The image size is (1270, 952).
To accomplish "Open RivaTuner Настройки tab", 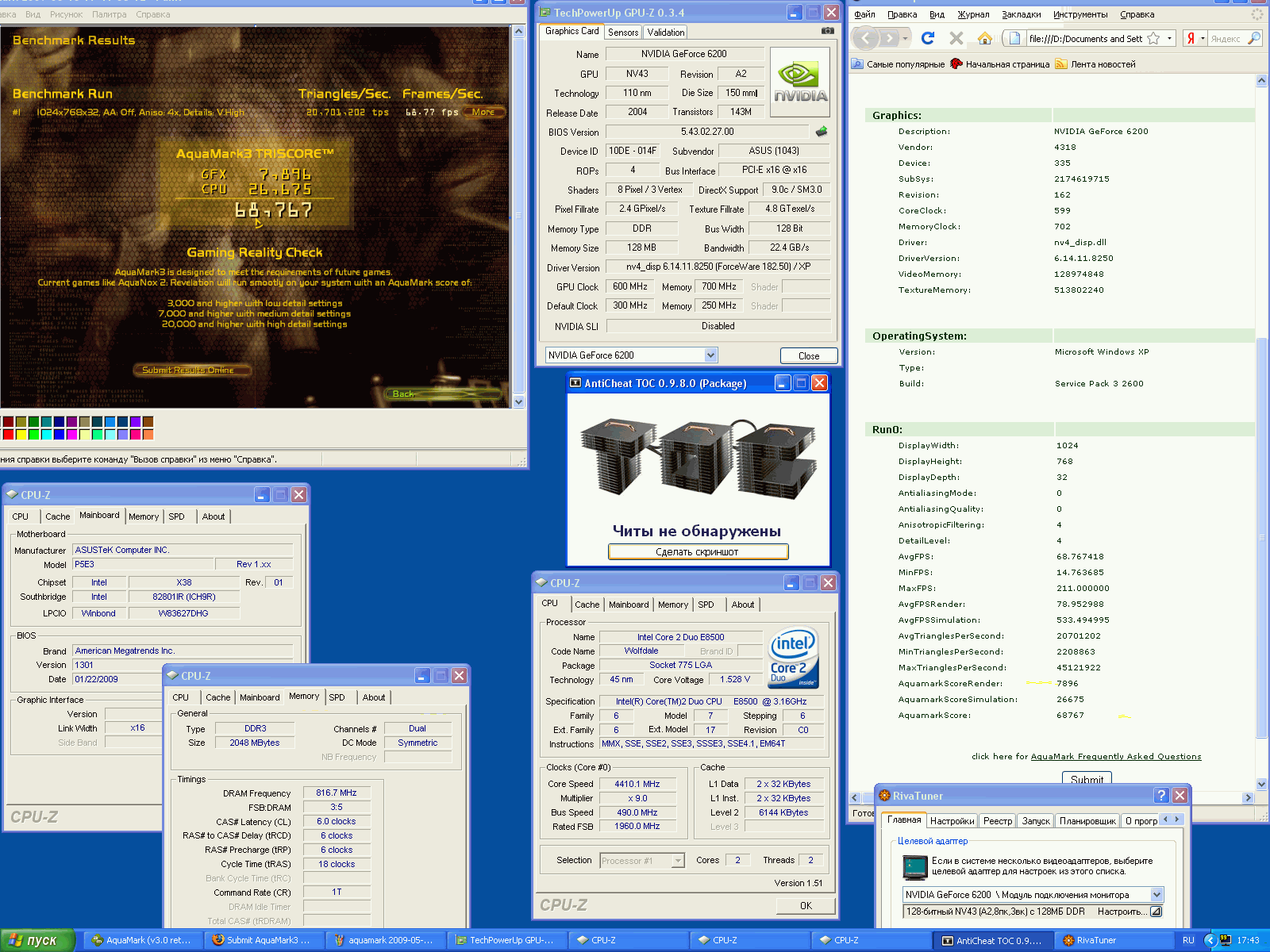I will coord(952,821).
